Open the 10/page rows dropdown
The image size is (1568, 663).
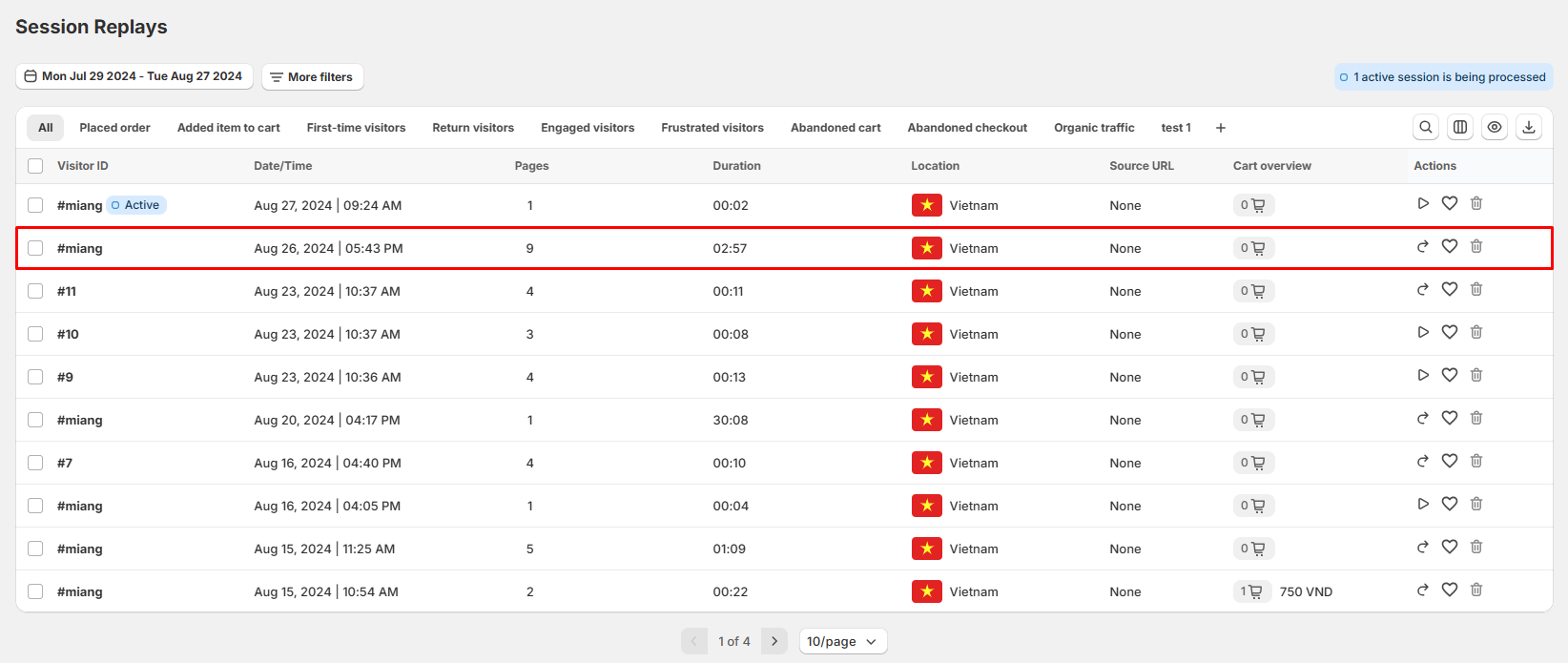pos(841,641)
